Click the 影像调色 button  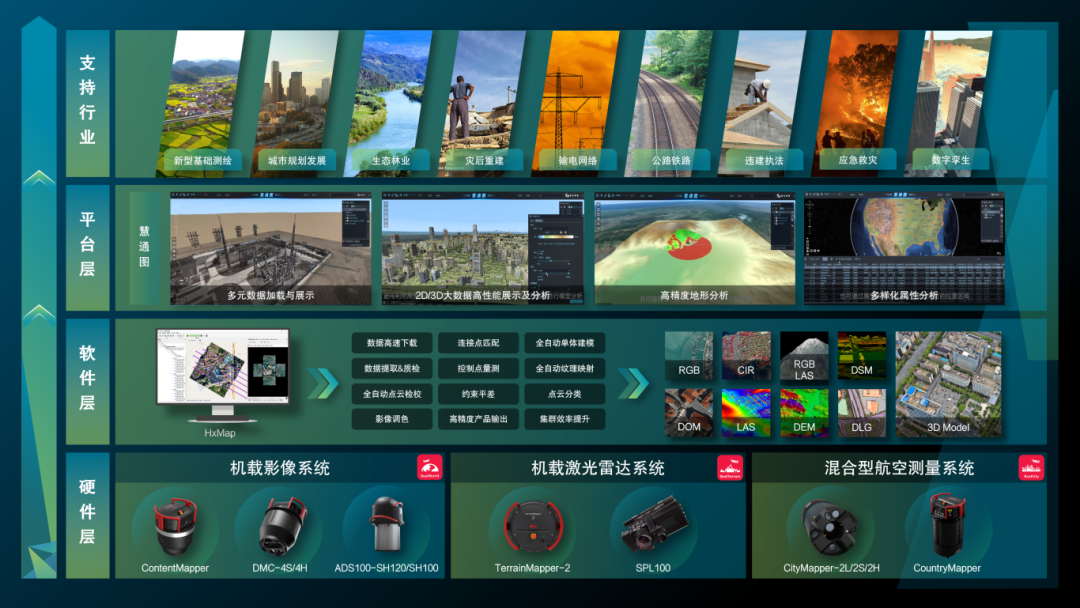tap(392, 419)
